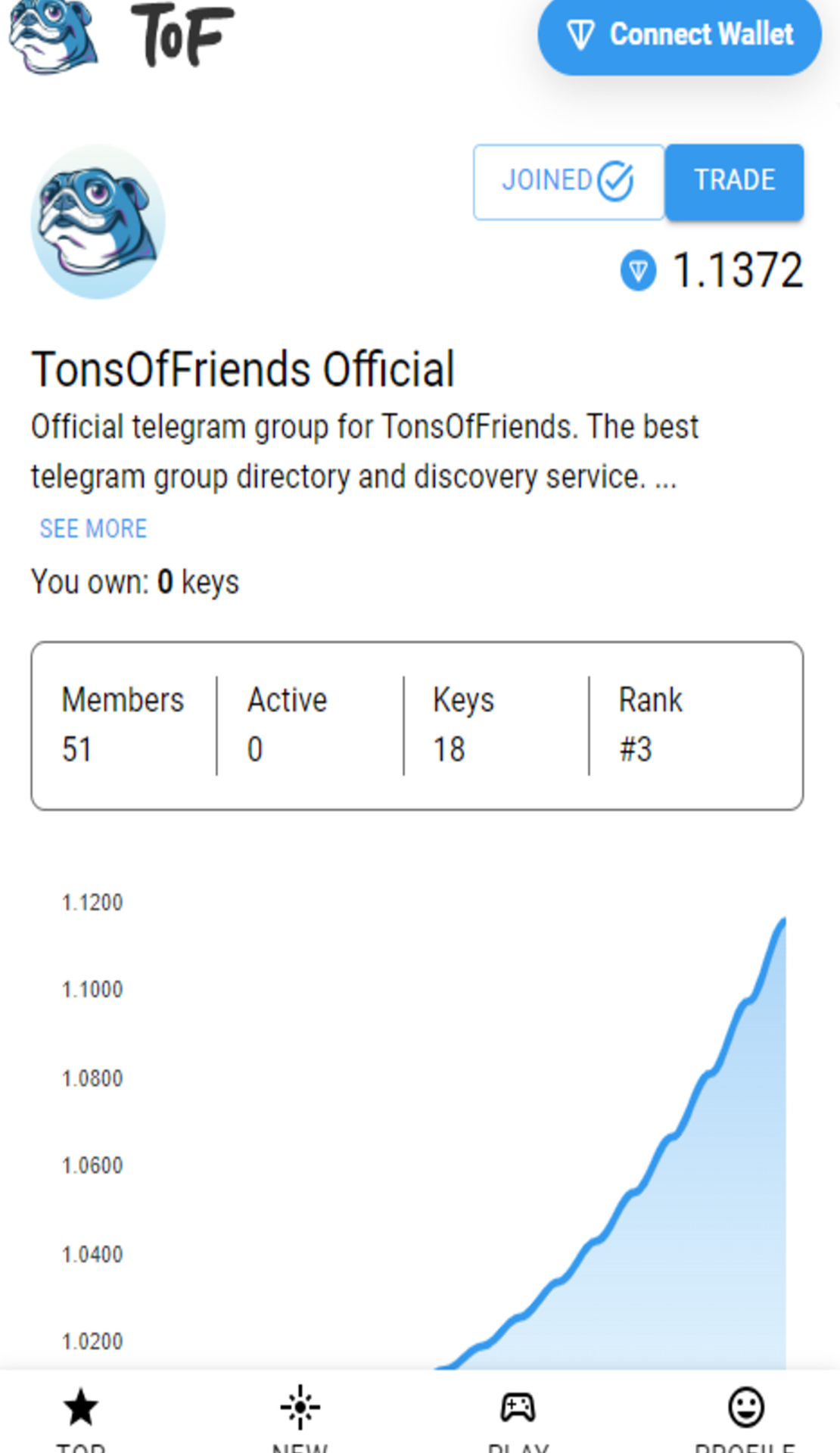Click the Members 51 statistic
The width and height of the screenshot is (840, 1453).
click(x=123, y=725)
